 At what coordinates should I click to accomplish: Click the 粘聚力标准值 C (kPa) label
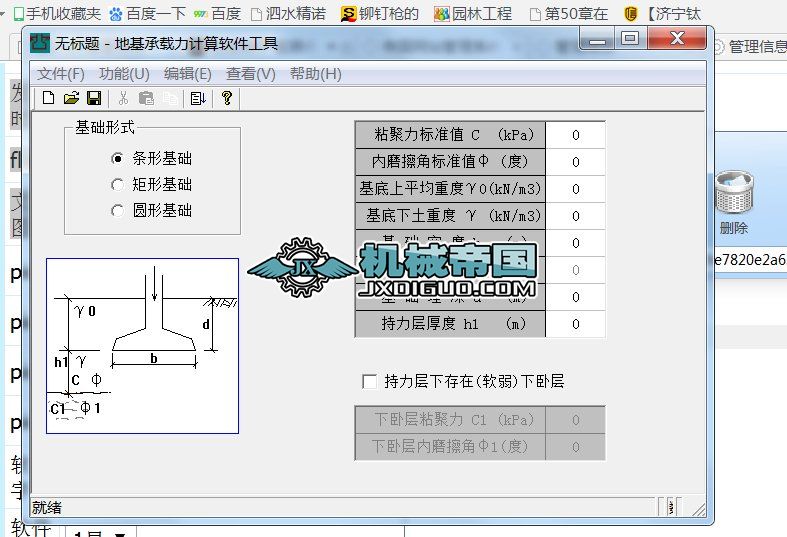[x=450, y=135]
